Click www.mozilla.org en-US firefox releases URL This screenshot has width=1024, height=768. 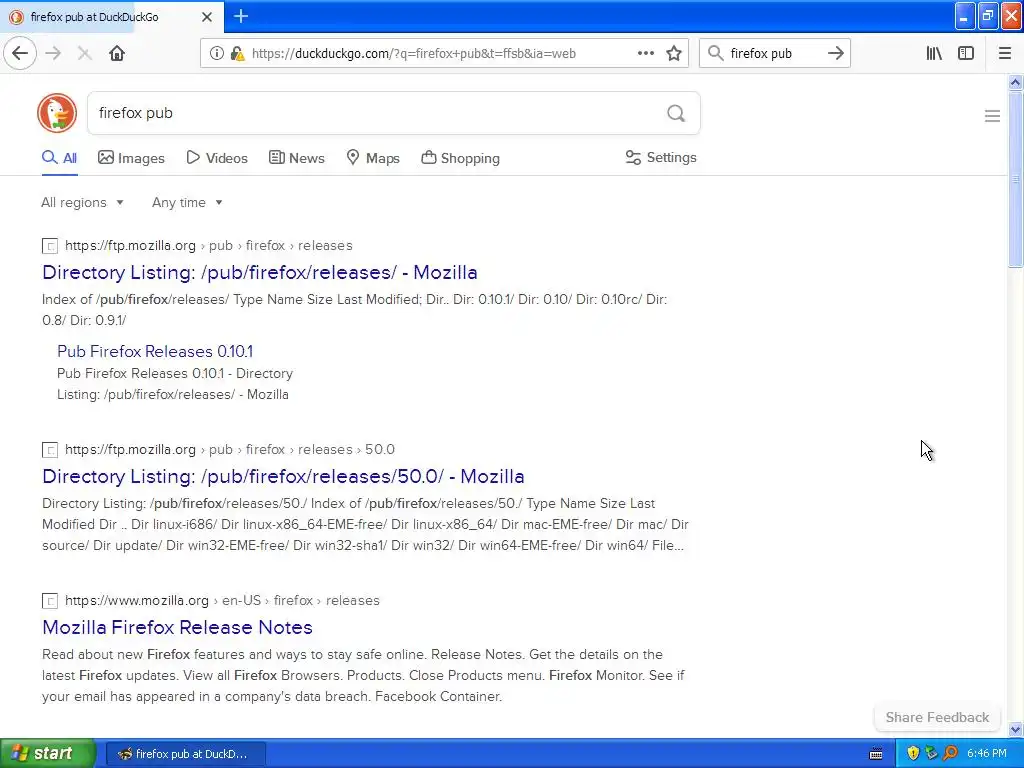(x=222, y=600)
